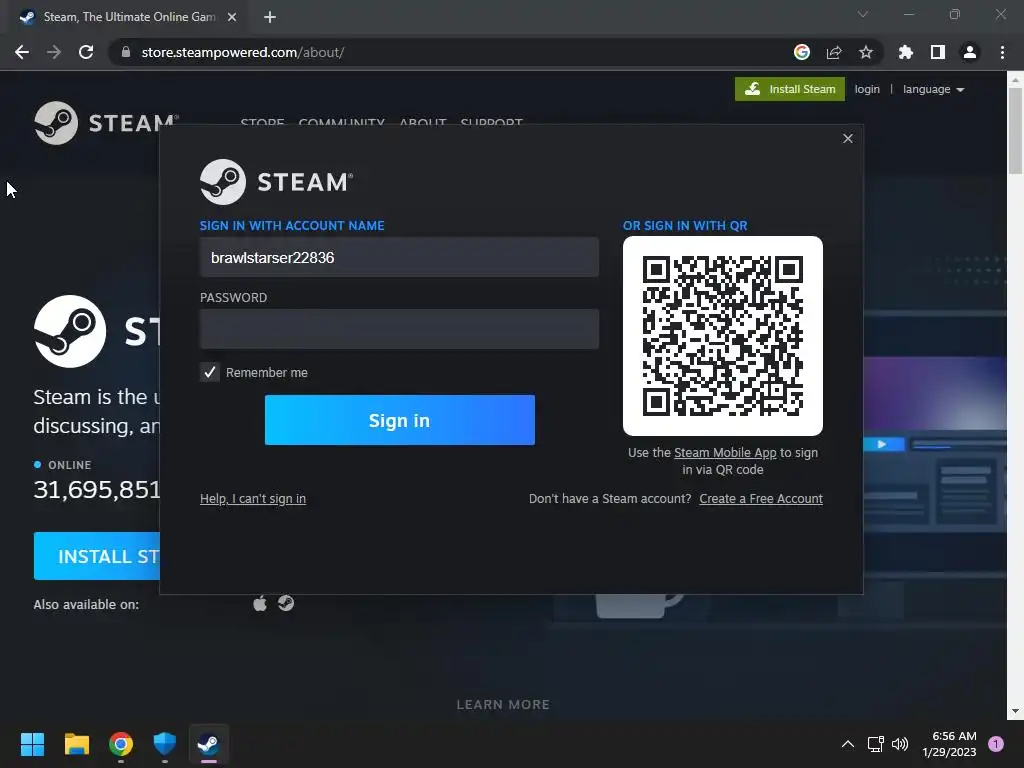Click the network icon in system tray
The height and width of the screenshot is (768, 1024).
(875, 744)
